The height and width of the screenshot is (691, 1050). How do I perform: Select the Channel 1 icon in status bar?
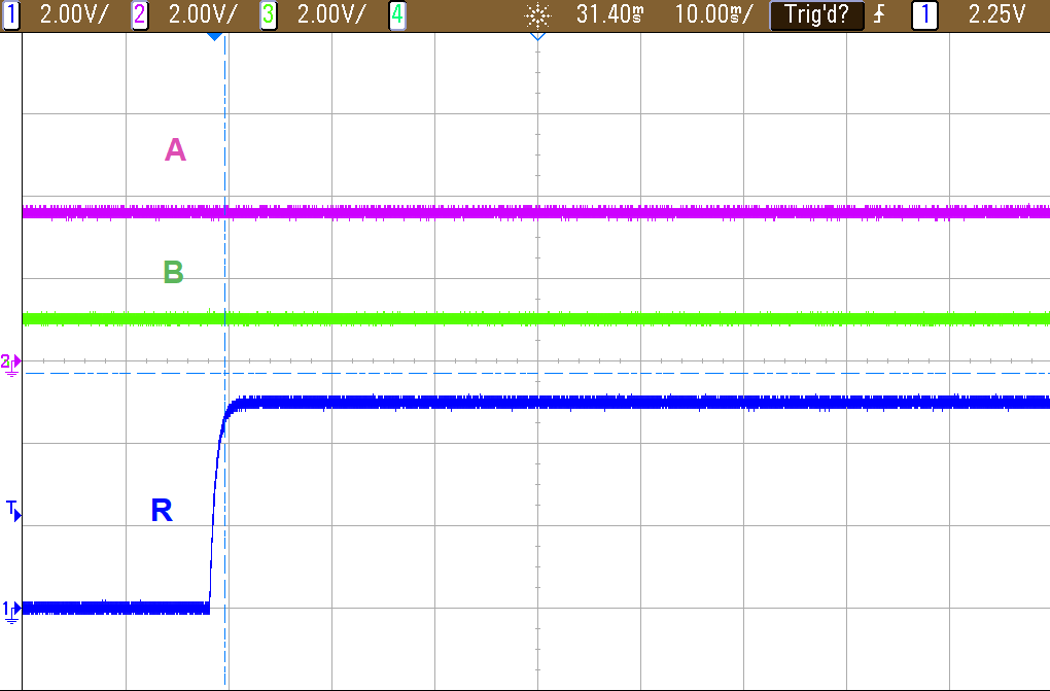(13, 15)
